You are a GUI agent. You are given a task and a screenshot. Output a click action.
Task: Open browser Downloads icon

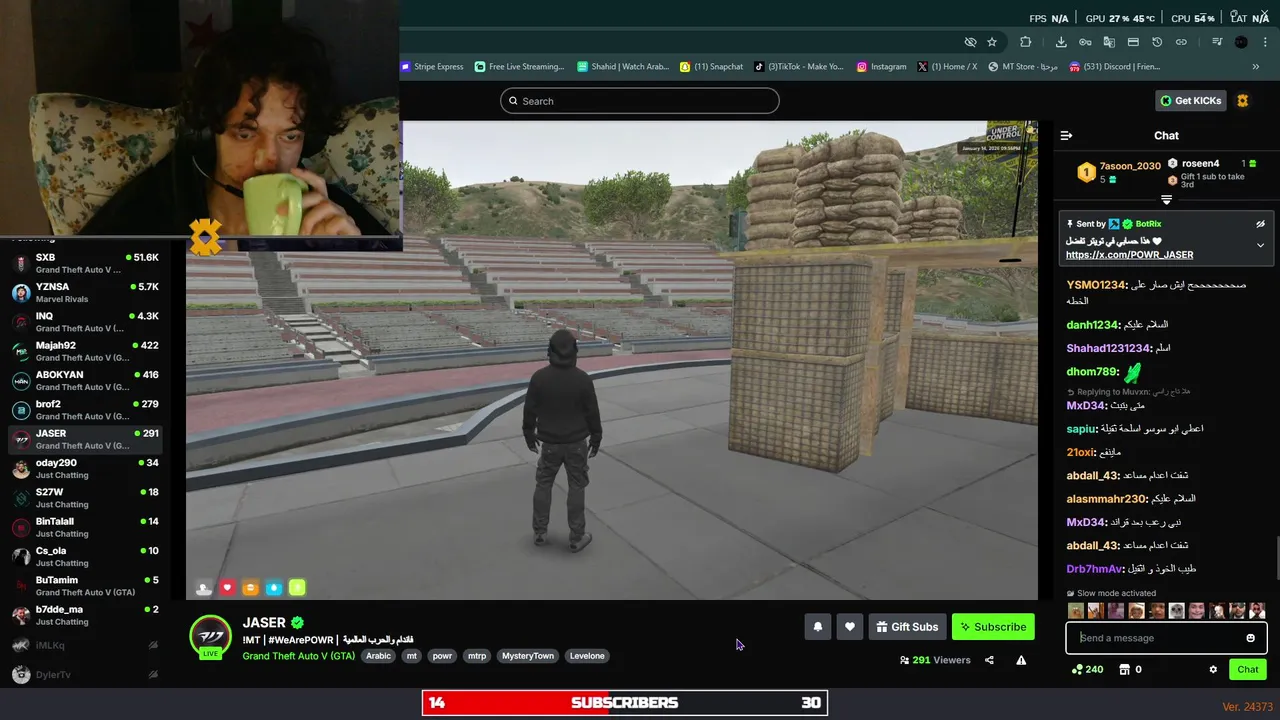[1061, 42]
